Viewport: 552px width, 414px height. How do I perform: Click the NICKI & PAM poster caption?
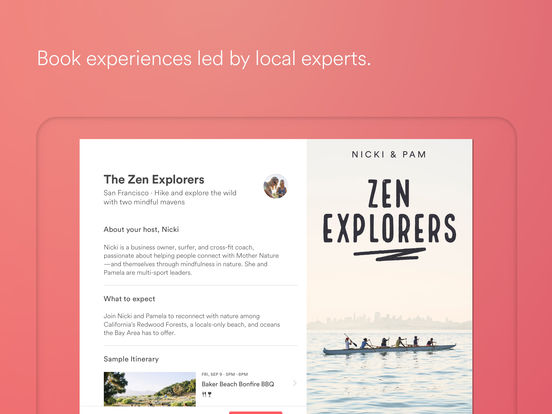(389, 155)
